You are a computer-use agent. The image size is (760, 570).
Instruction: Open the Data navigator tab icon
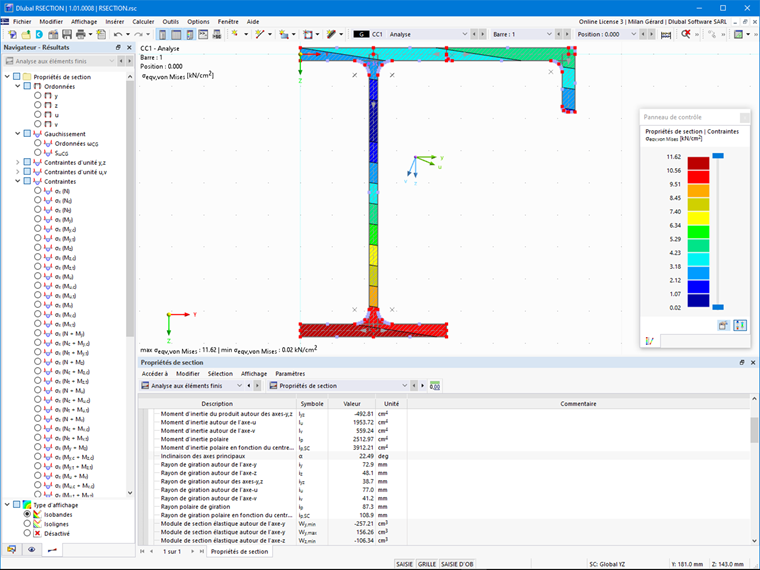[x=11, y=550]
